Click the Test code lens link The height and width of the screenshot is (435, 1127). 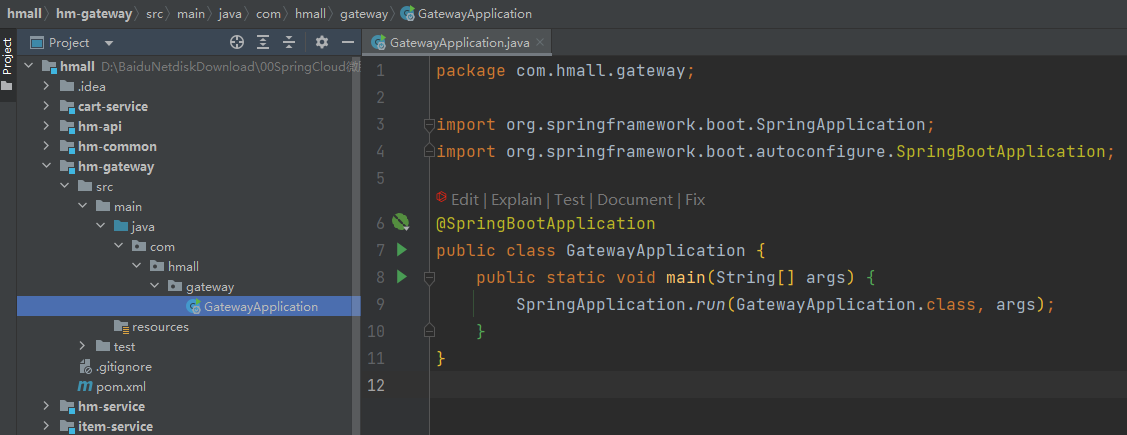[569, 200]
